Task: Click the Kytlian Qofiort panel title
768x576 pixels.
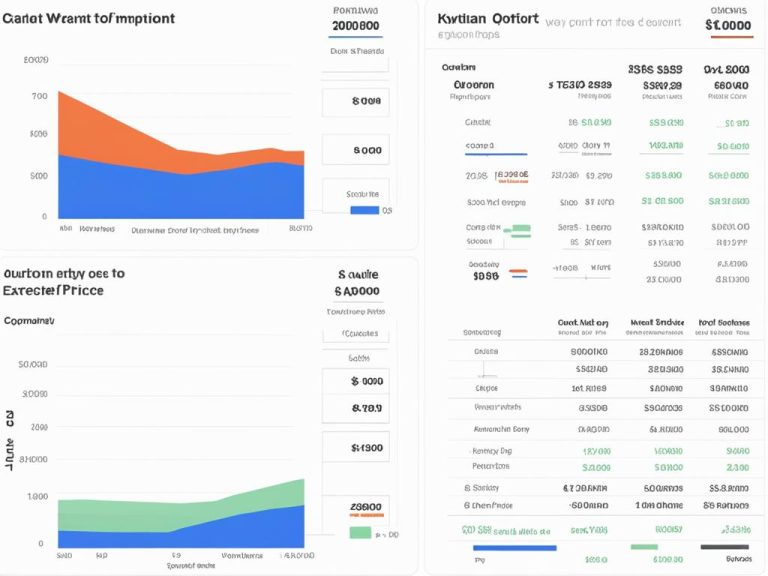Action: (488, 19)
